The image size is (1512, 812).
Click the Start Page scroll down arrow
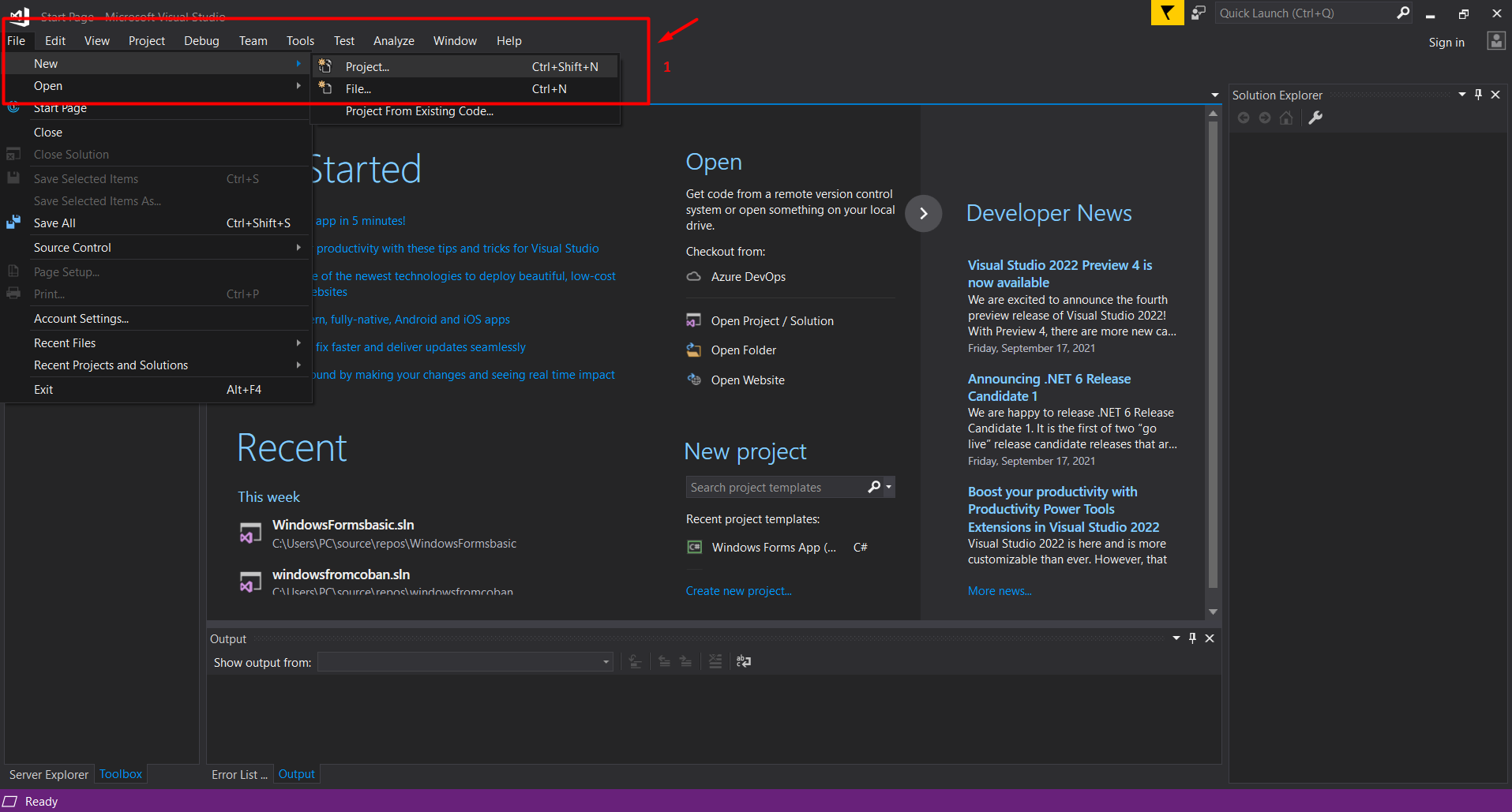[x=1213, y=612]
